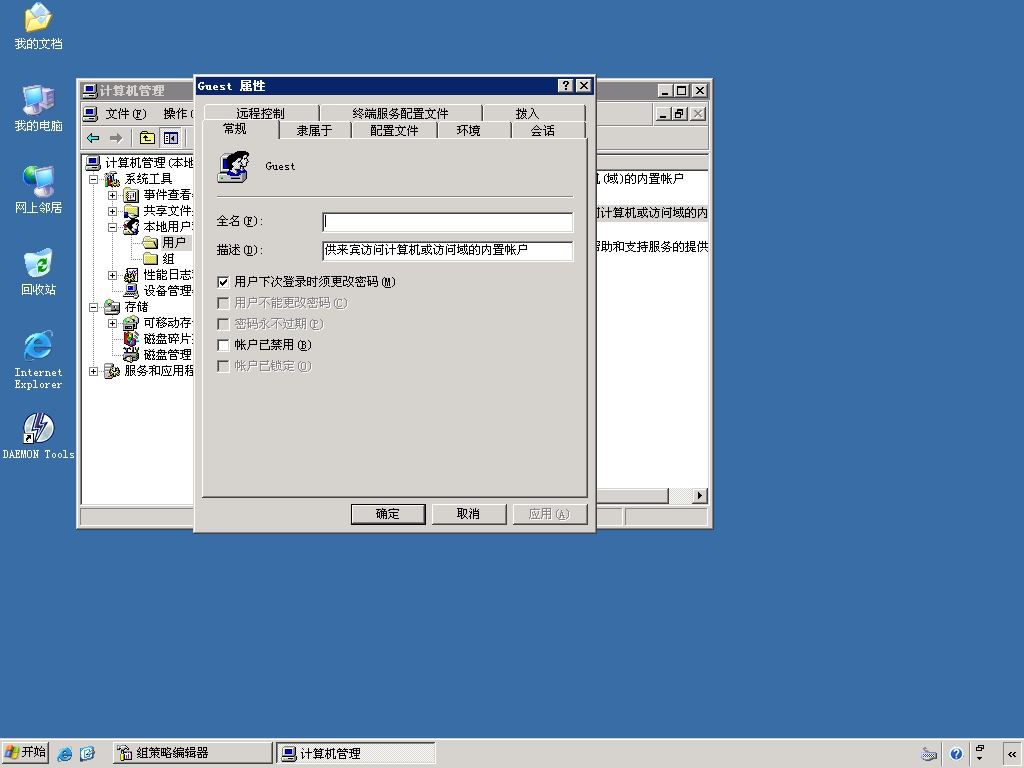Expand the 服务和应用程序 tree node
The image size is (1024, 768).
point(93,371)
